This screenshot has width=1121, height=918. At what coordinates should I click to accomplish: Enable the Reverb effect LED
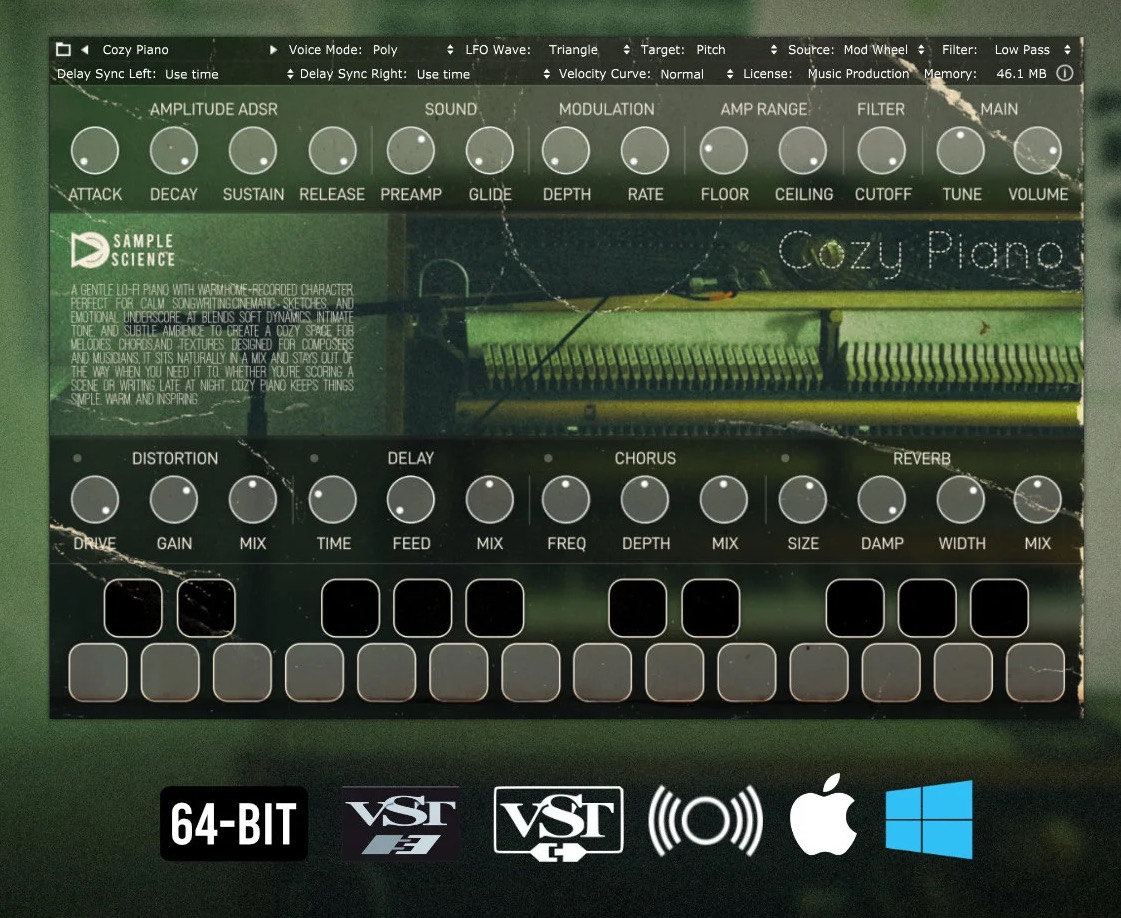(785, 459)
